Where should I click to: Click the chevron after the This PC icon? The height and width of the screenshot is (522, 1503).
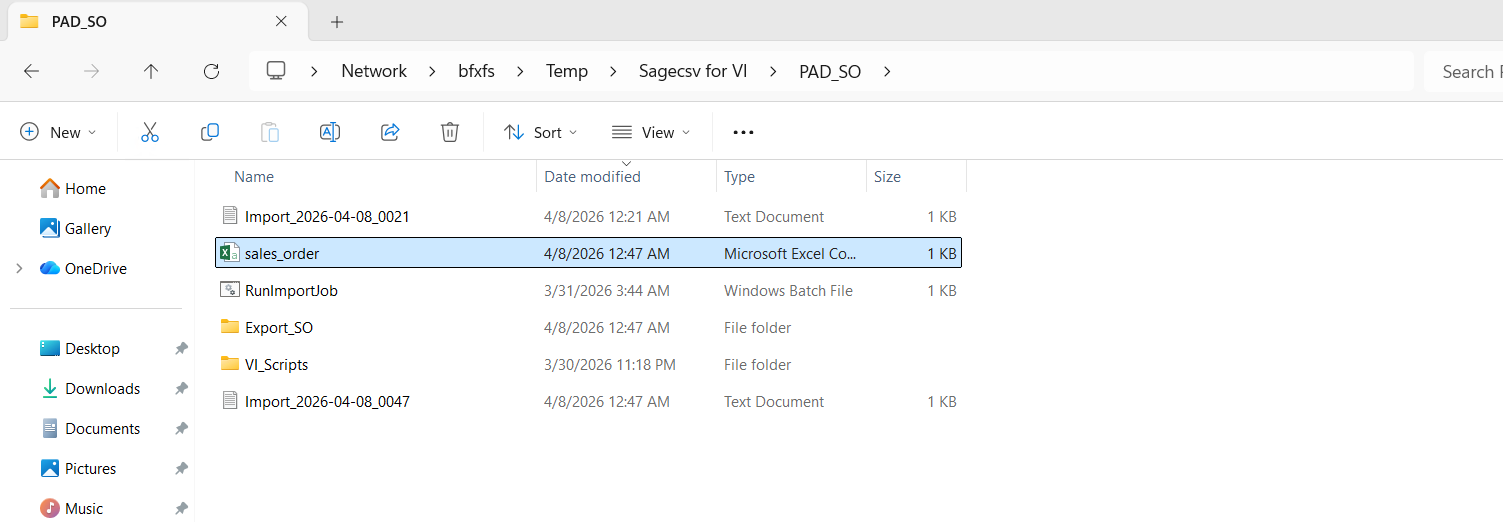315,71
